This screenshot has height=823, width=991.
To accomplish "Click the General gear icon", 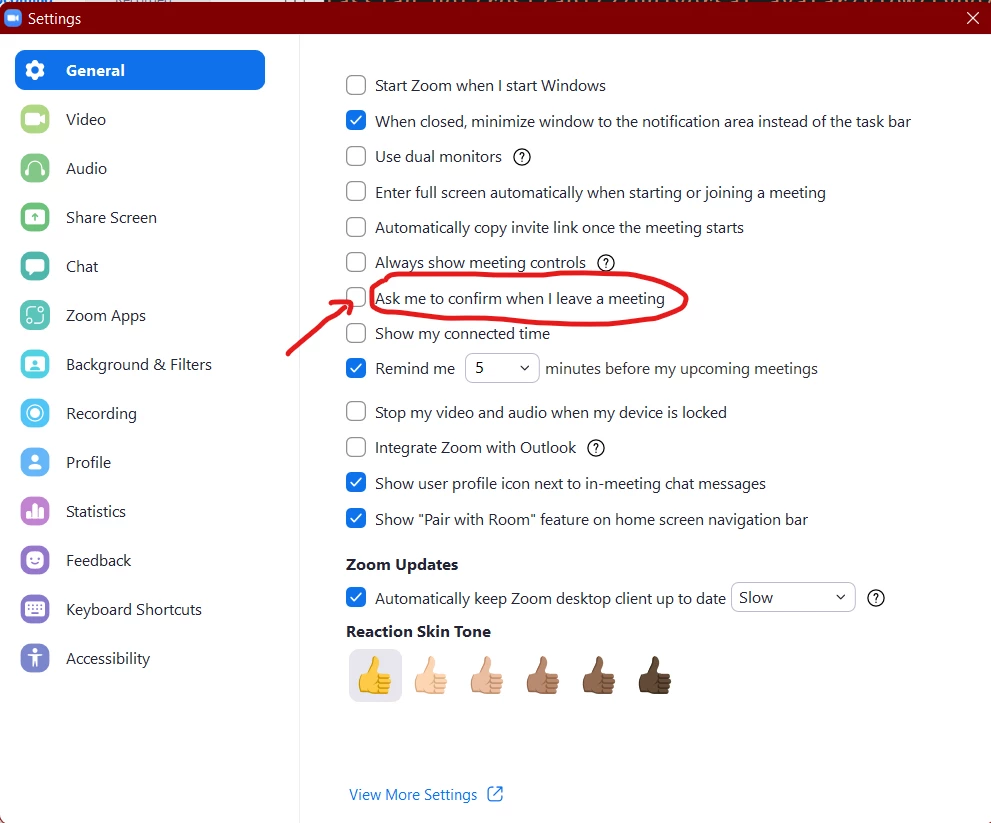I will point(35,70).
